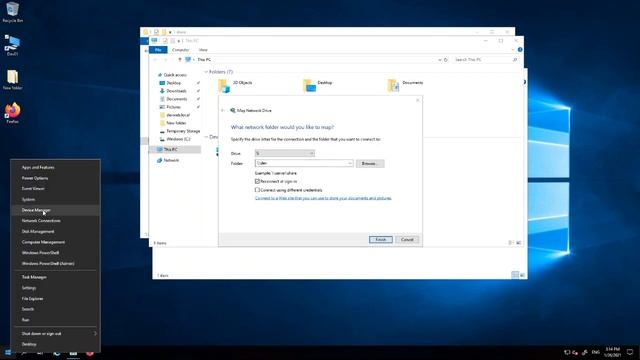
Task: Click the Up arrow in This PC navigation
Action: pos(180,60)
